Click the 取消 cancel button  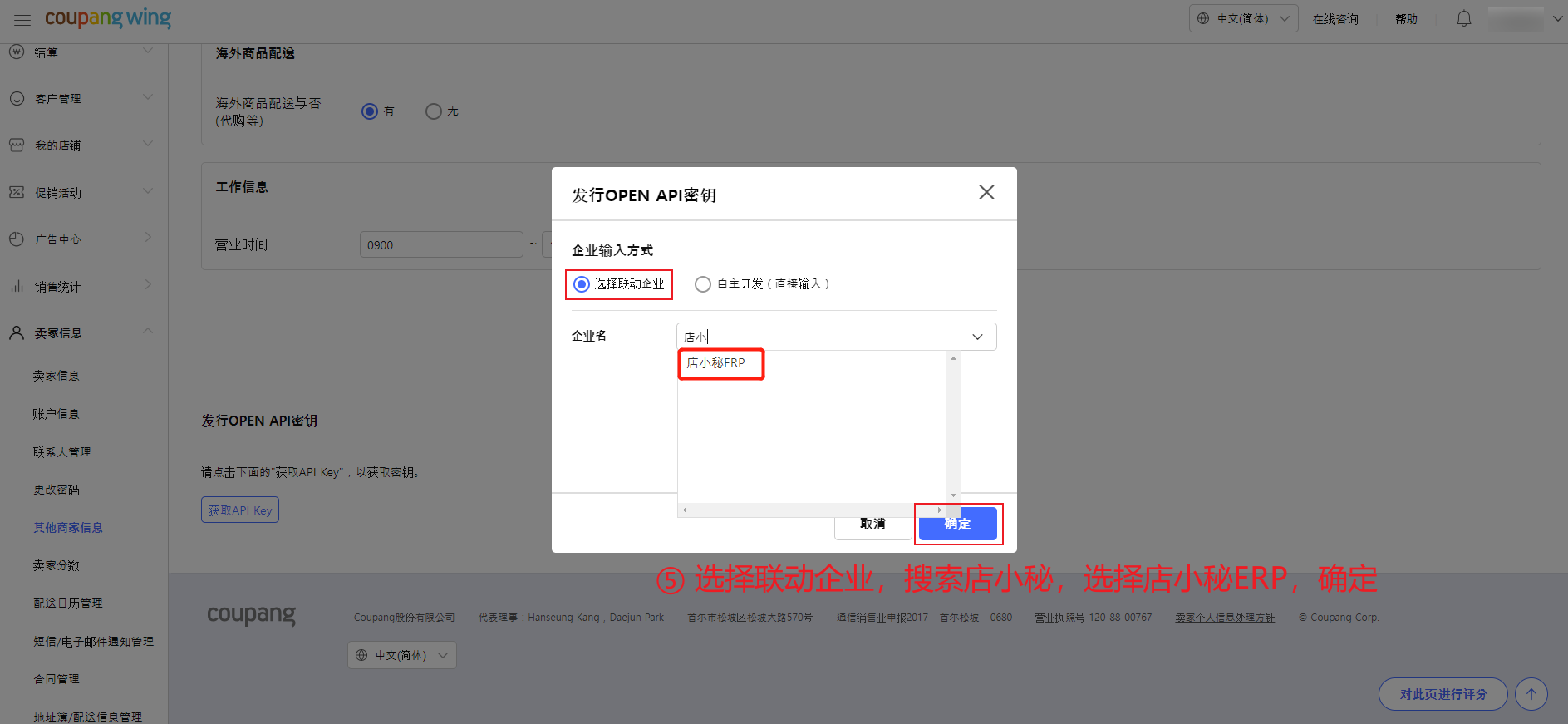[x=872, y=525]
